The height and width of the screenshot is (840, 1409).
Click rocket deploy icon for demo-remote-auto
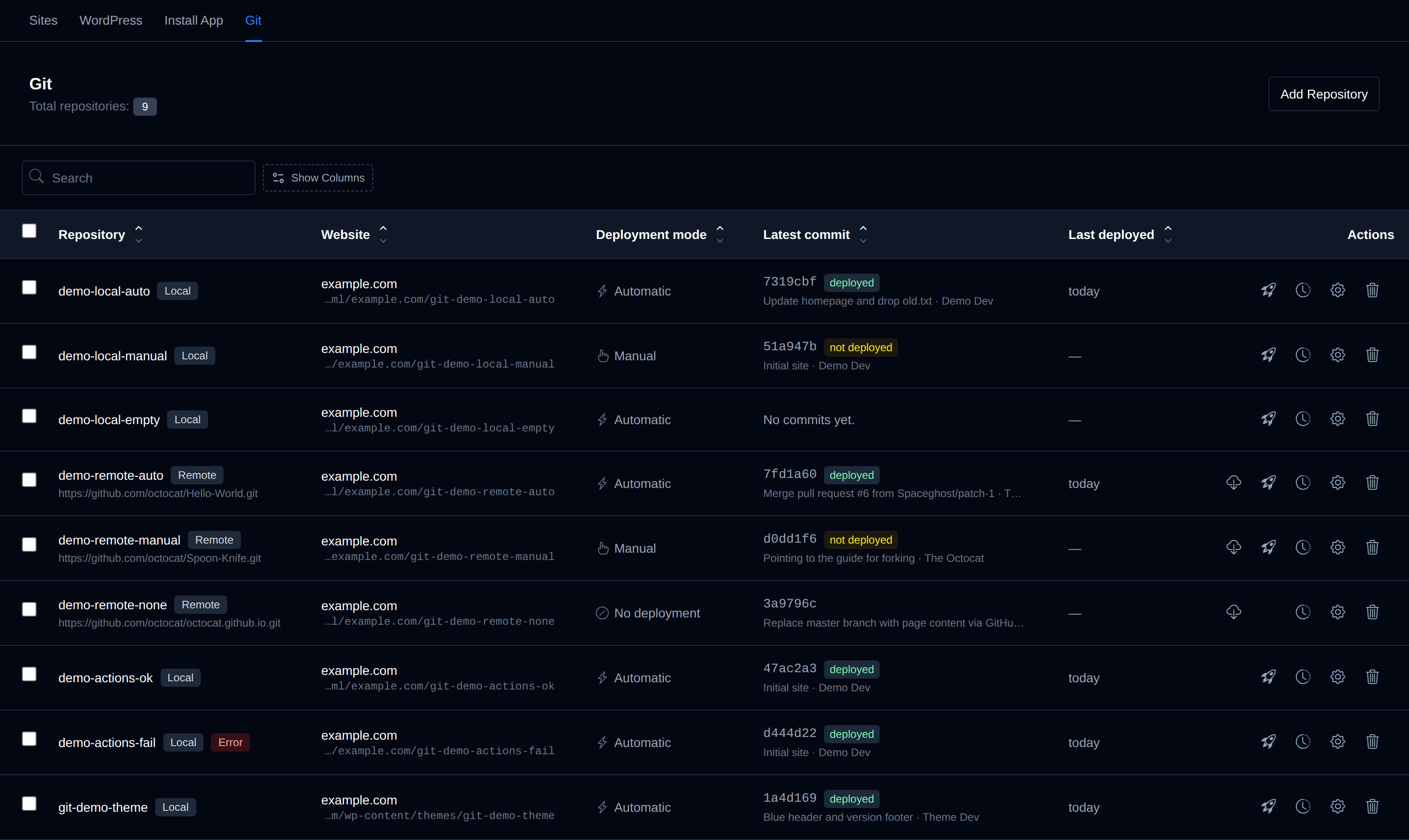tap(1268, 483)
